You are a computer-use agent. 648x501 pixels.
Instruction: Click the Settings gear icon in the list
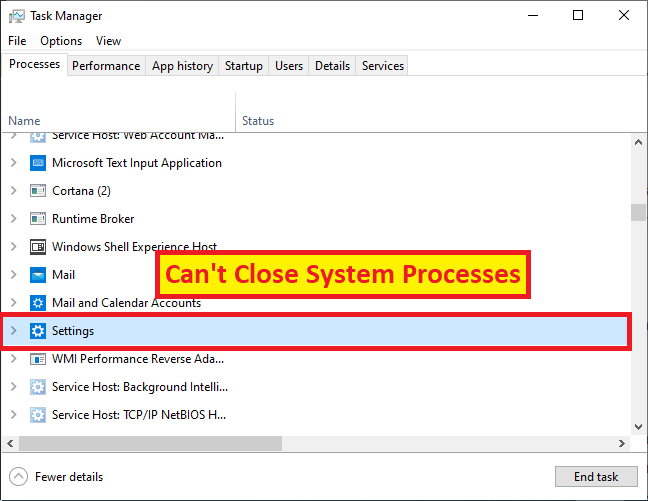[x=38, y=331]
